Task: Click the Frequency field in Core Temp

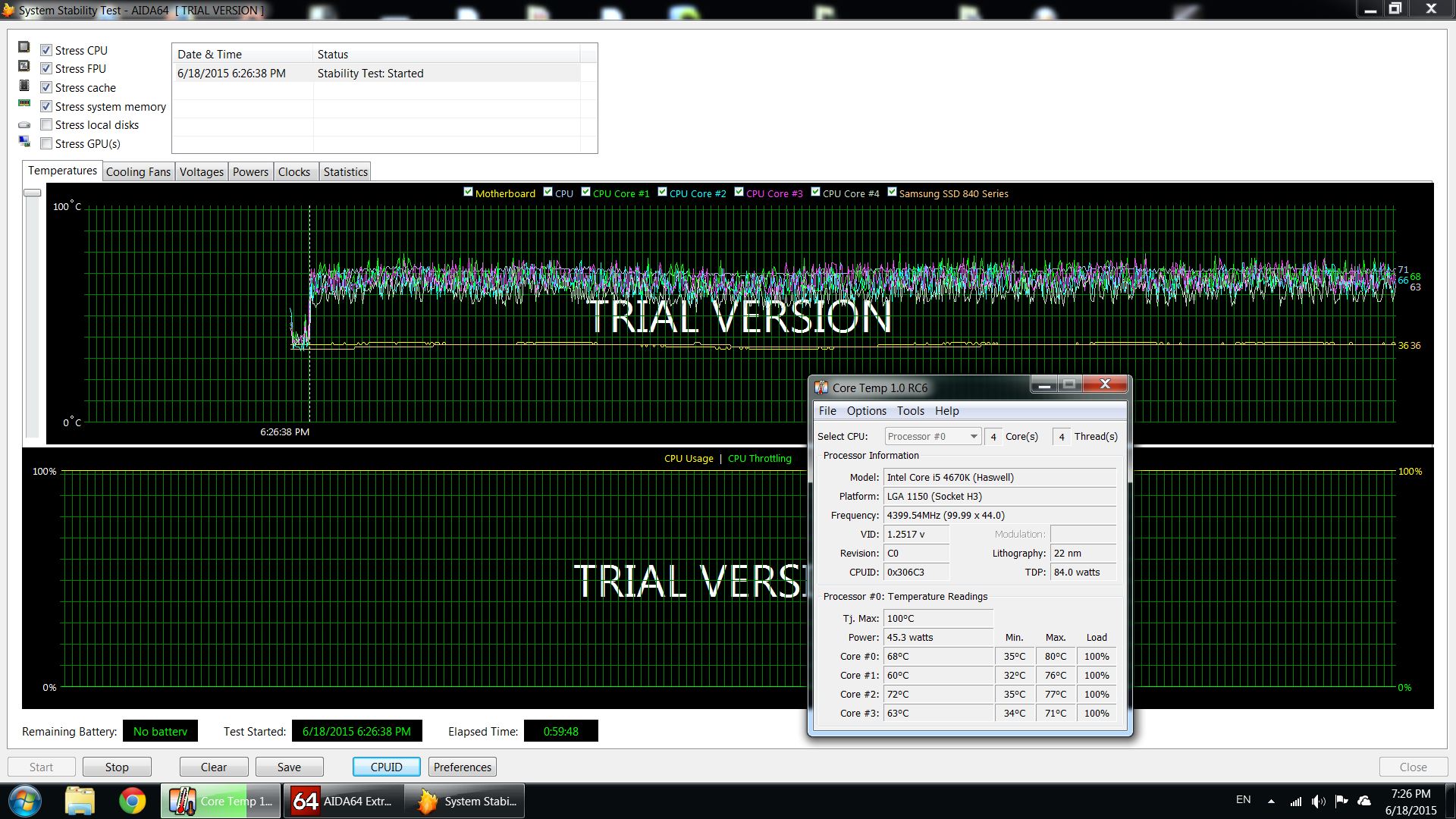Action: pos(999,515)
